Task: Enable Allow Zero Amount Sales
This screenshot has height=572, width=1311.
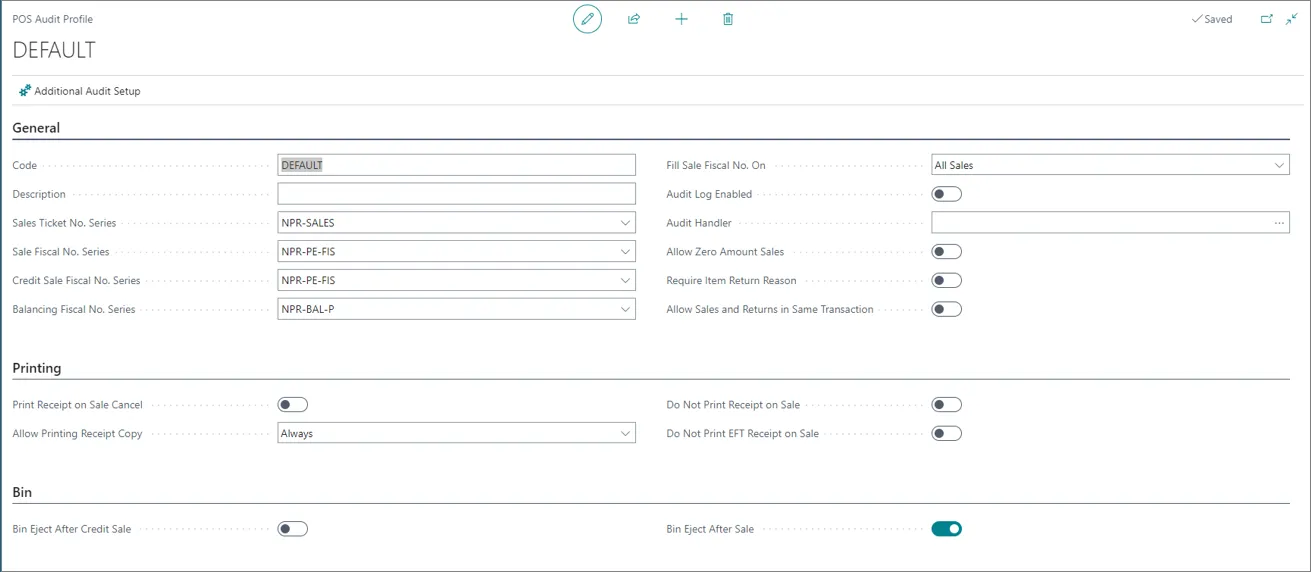Action: (x=946, y=252)
